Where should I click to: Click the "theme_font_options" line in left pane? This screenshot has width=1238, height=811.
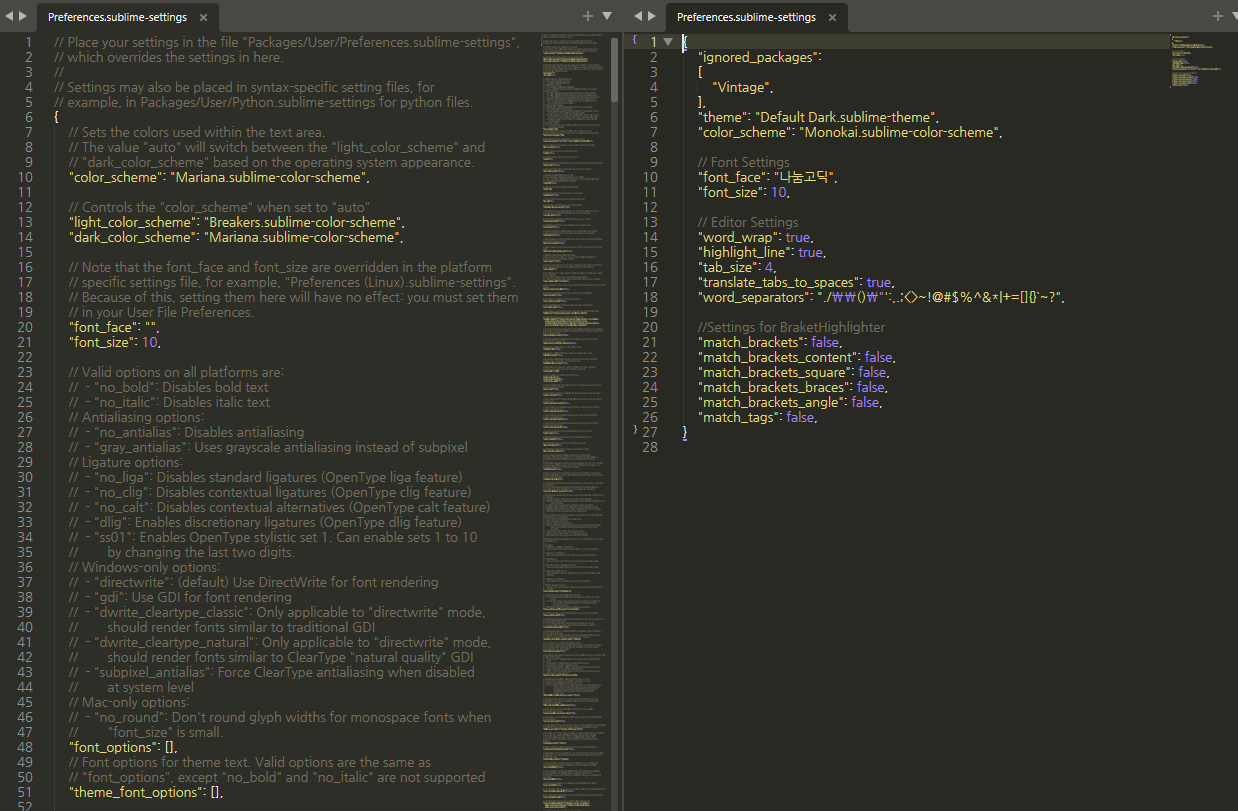pos(146,792)
